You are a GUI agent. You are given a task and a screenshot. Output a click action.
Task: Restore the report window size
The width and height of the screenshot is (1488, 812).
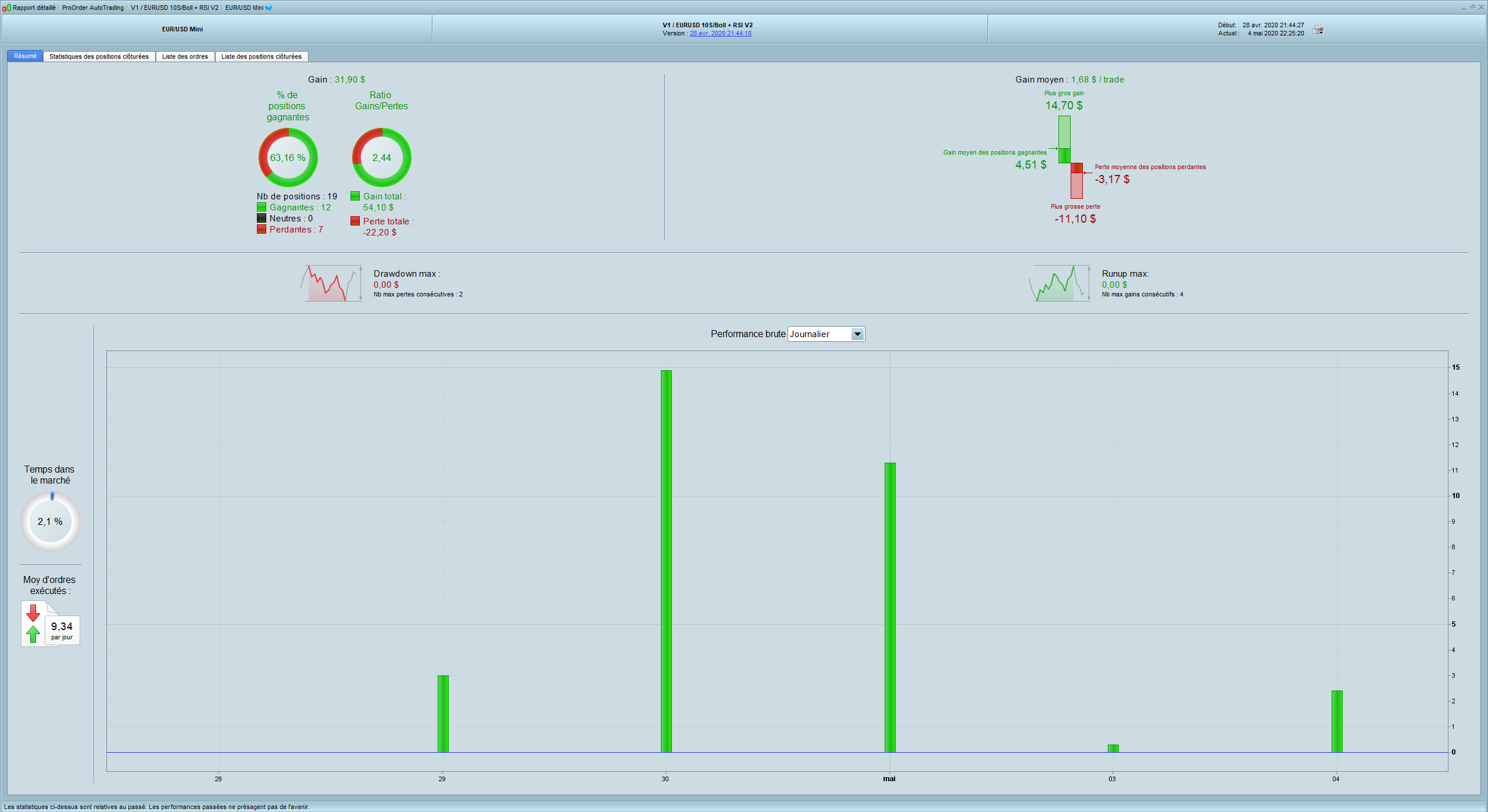(1472, 8)
